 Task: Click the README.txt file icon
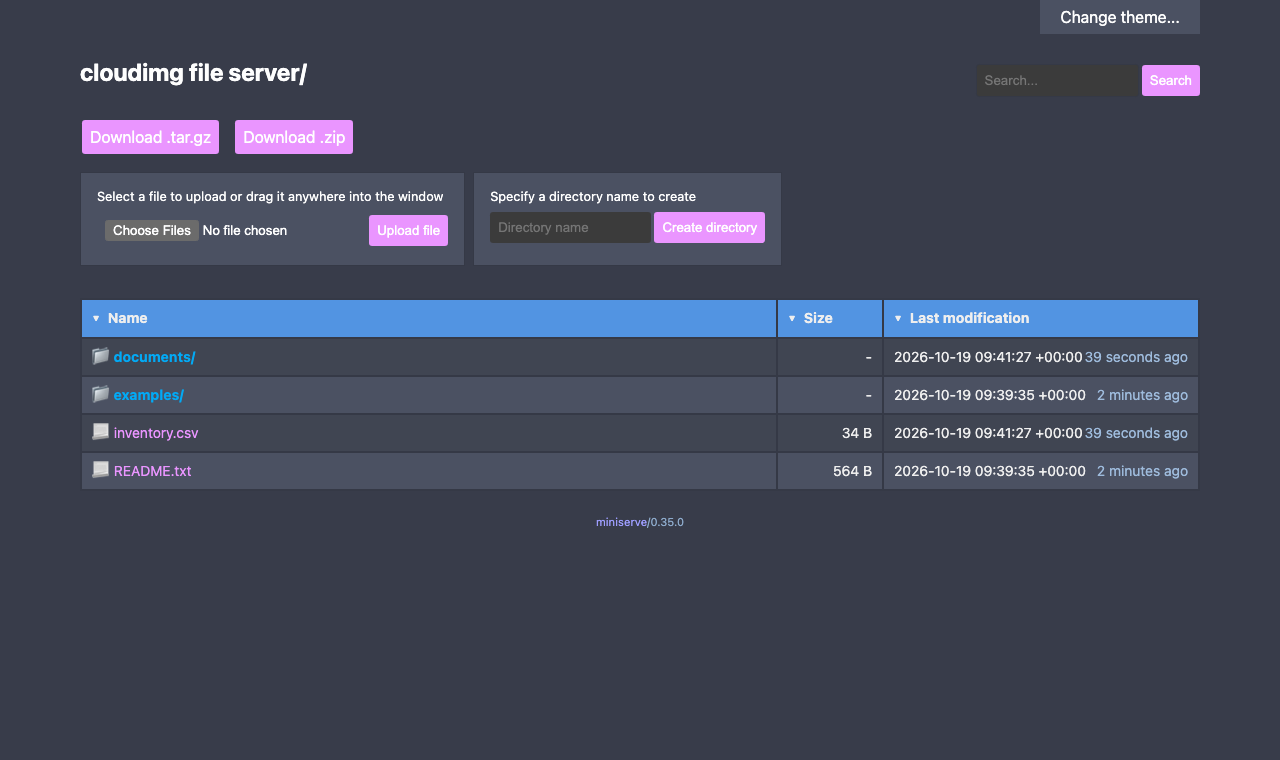(100, 470)
